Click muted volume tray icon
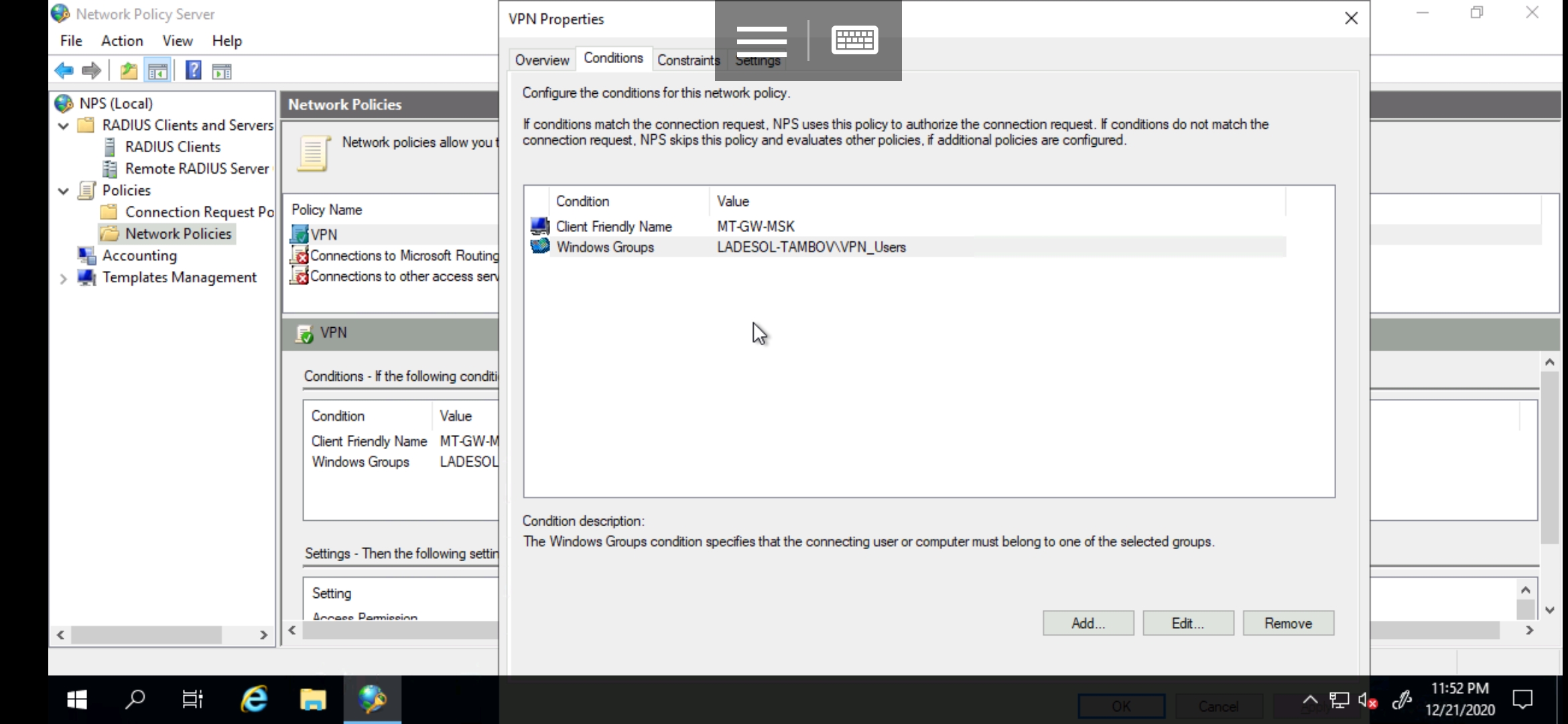Viewport: 1568px width, 724px height. [x=1368, y=701]
